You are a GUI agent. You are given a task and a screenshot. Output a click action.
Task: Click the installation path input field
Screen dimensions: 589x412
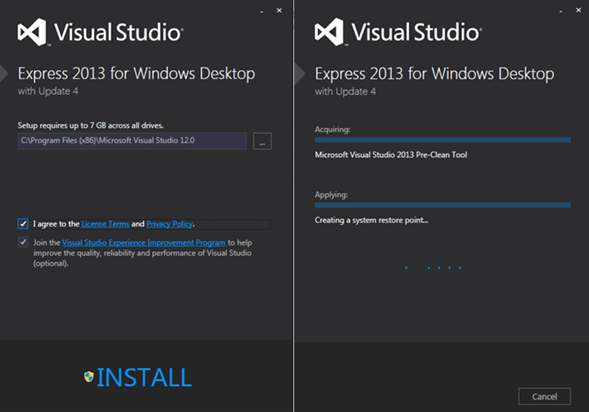click(132, 141)
